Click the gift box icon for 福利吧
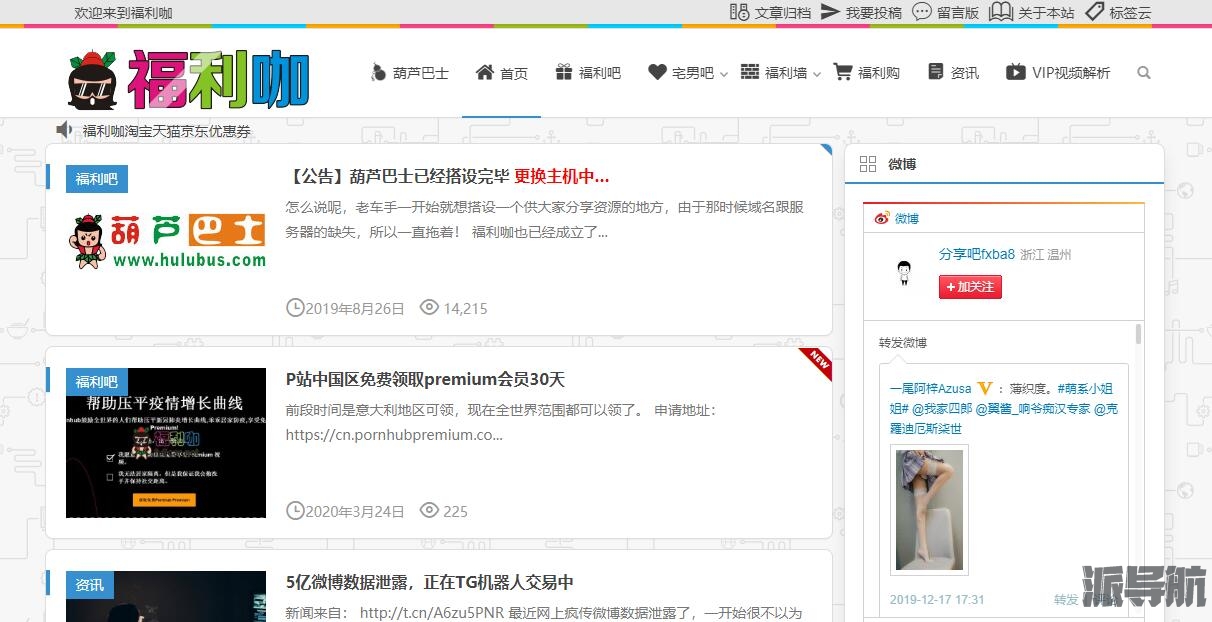Screen dimensions: 1212x622 [564, 72]
